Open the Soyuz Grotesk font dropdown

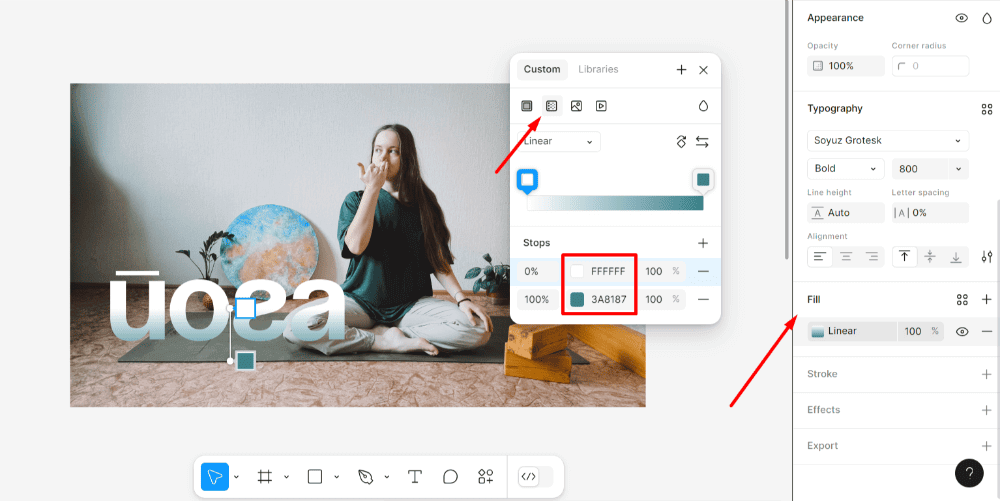(888, 140)
